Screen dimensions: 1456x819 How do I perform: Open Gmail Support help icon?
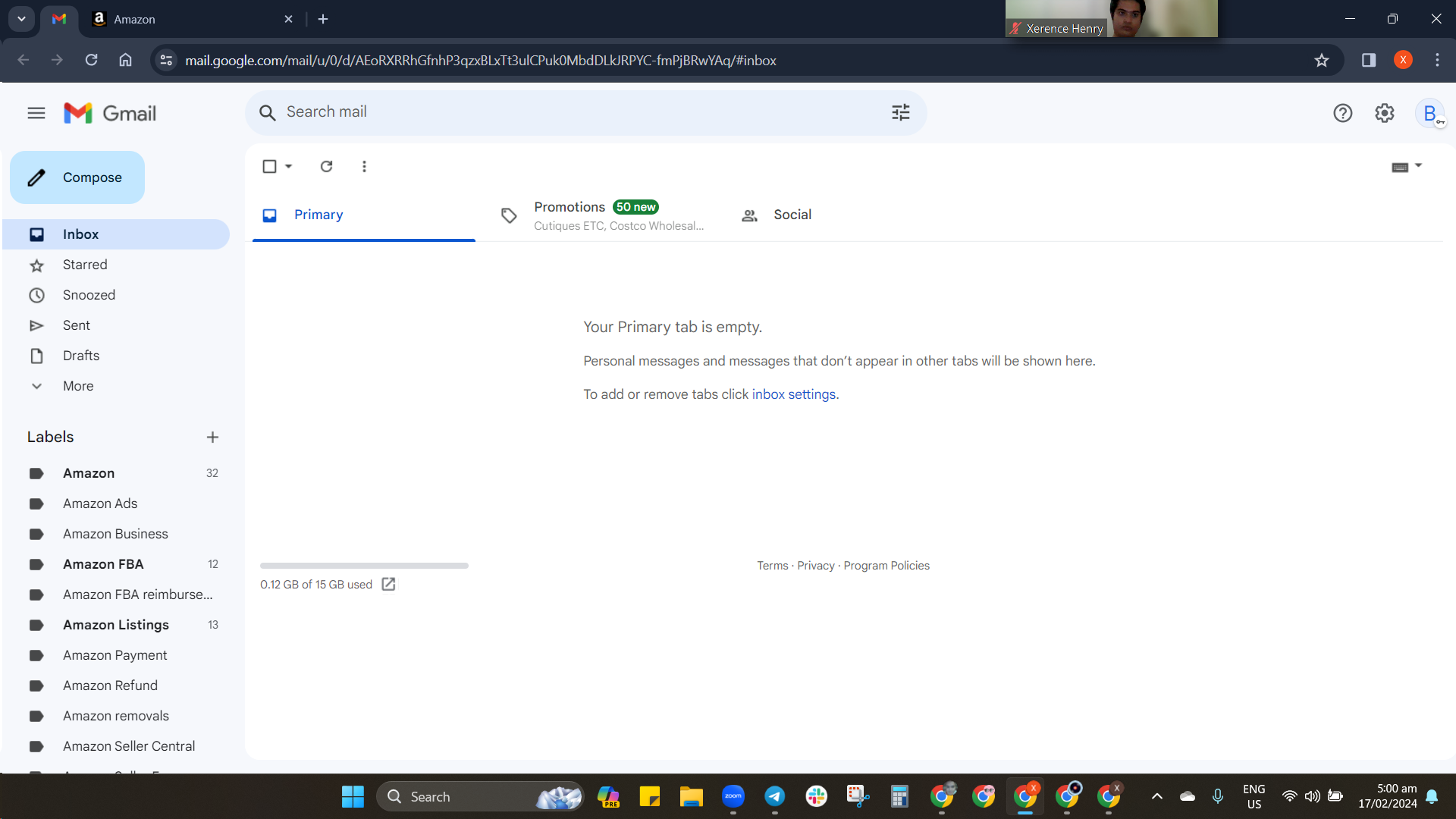point(1342,113)
